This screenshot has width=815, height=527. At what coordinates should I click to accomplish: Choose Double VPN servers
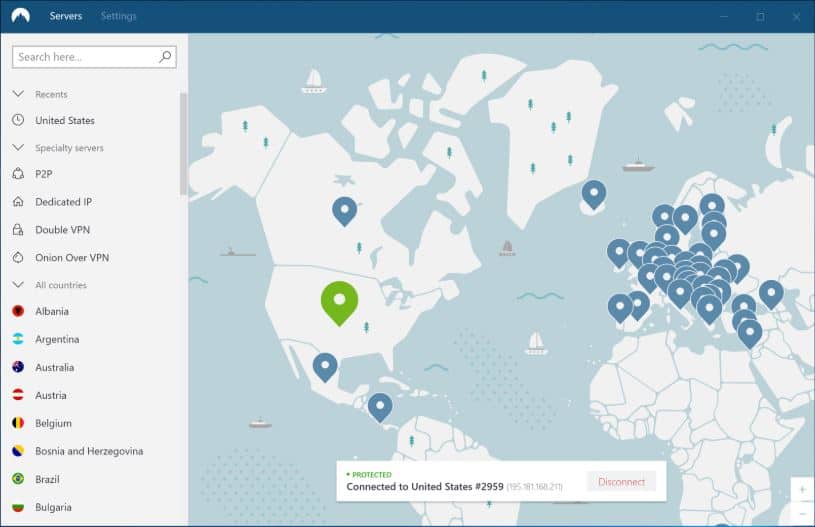tap(62, 230)
